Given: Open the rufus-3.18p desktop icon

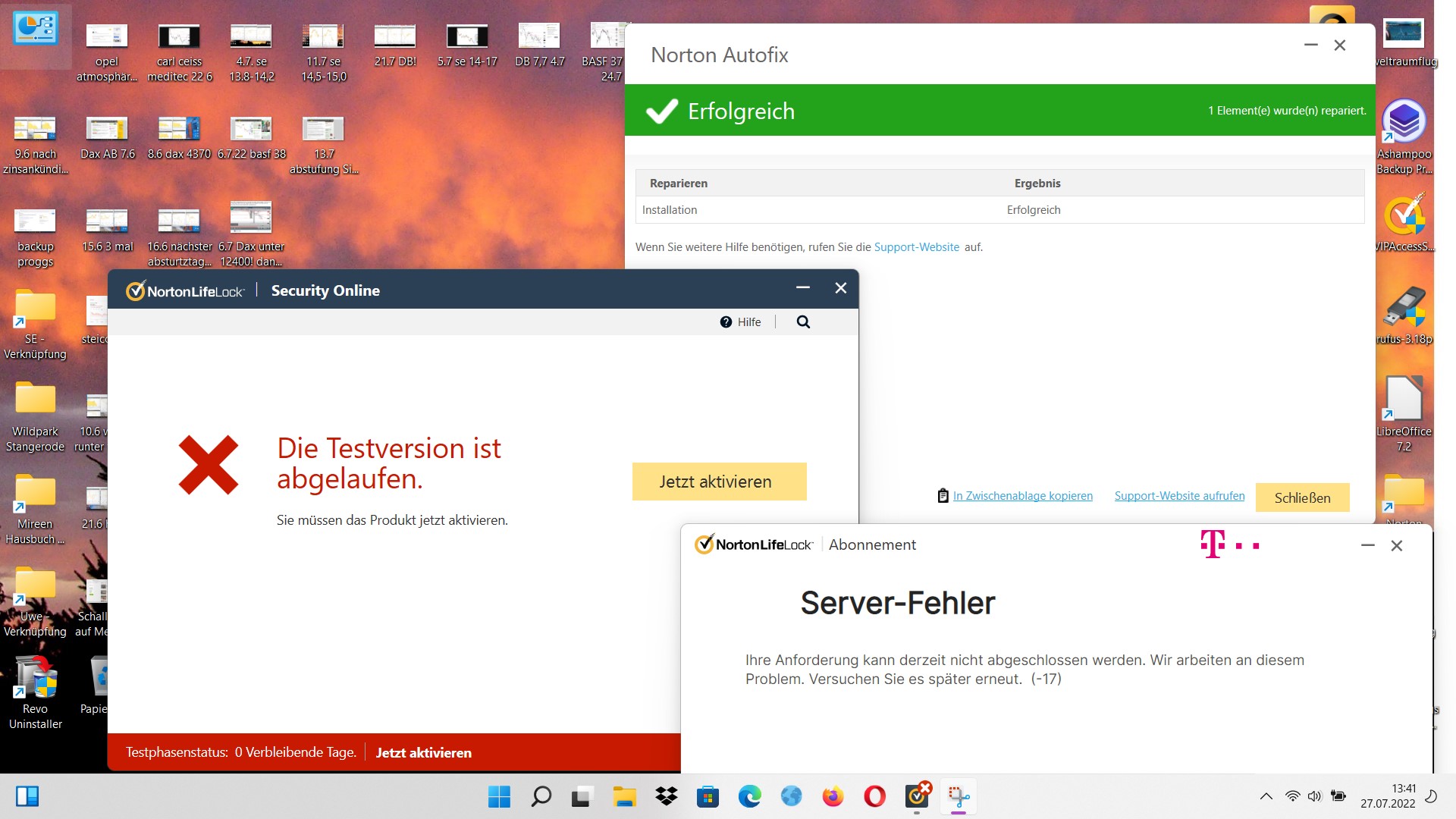Looking at the screenshot, I should point(1404,315).
